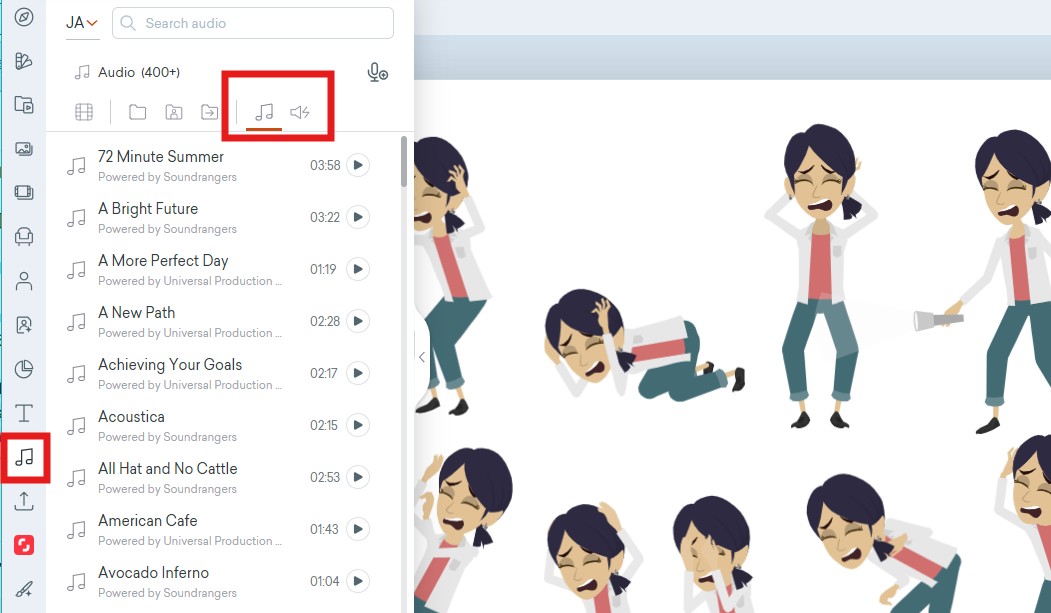Click the Audio (400+) heading
Viewport: 1051px width, 613px height.
click(139, 72)
